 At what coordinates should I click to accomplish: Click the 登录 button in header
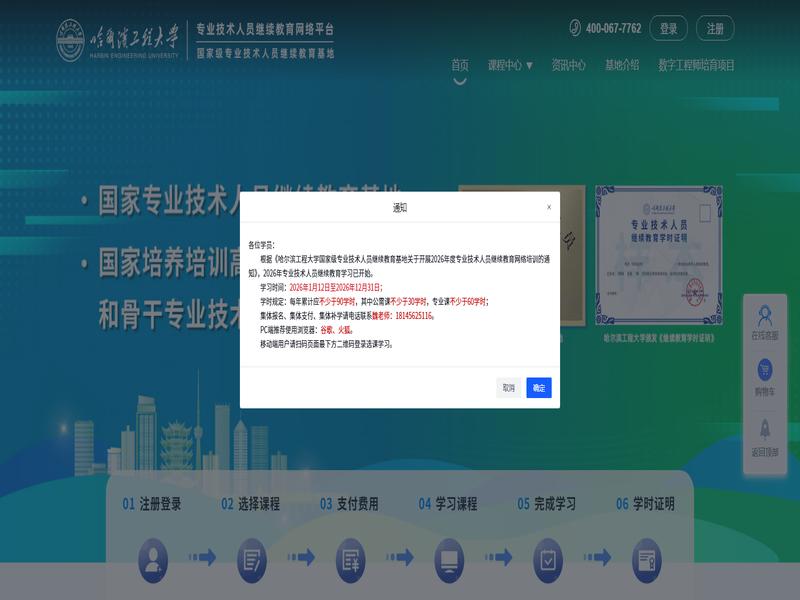(x=668, y=29)
